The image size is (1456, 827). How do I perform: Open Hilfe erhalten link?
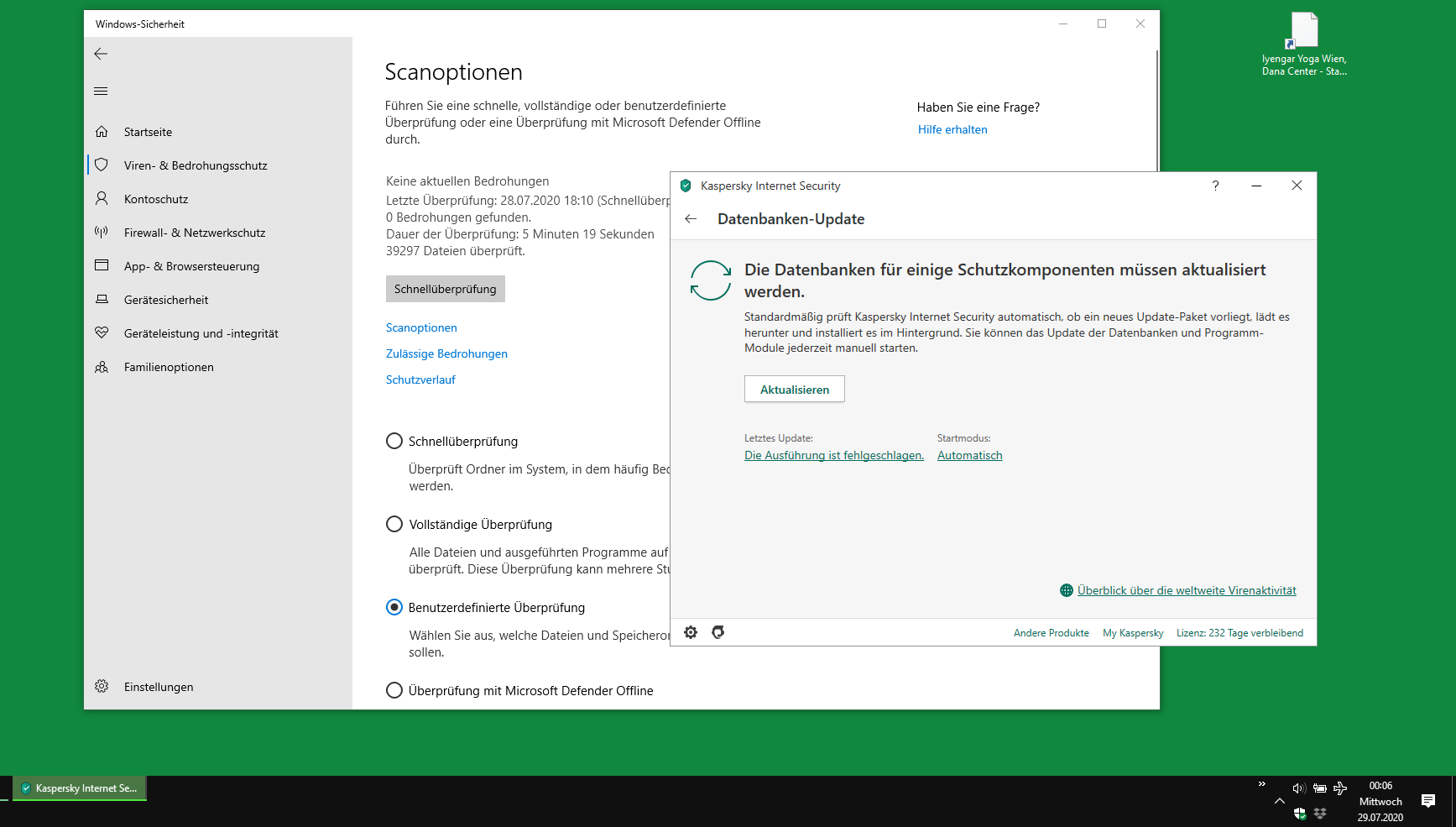[952, 129]
